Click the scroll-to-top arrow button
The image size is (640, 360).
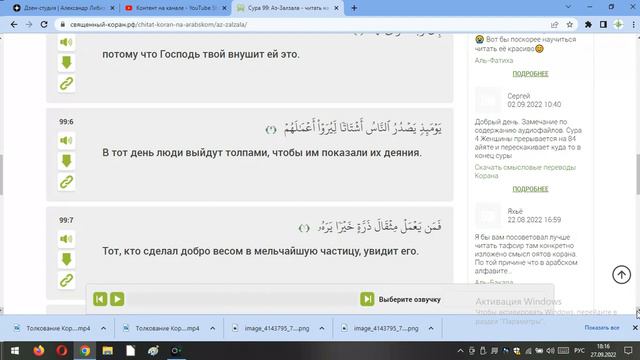[x=621, y=275]
